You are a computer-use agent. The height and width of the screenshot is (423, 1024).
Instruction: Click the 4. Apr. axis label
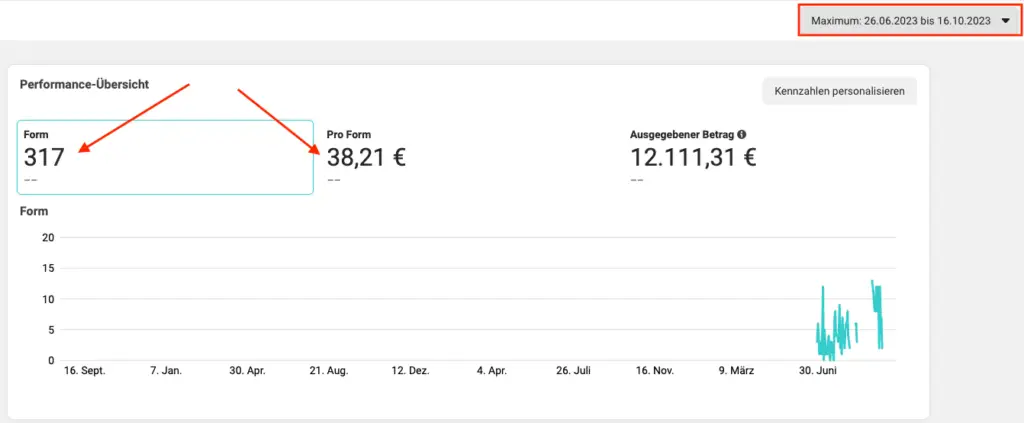[x=492, y=371]
